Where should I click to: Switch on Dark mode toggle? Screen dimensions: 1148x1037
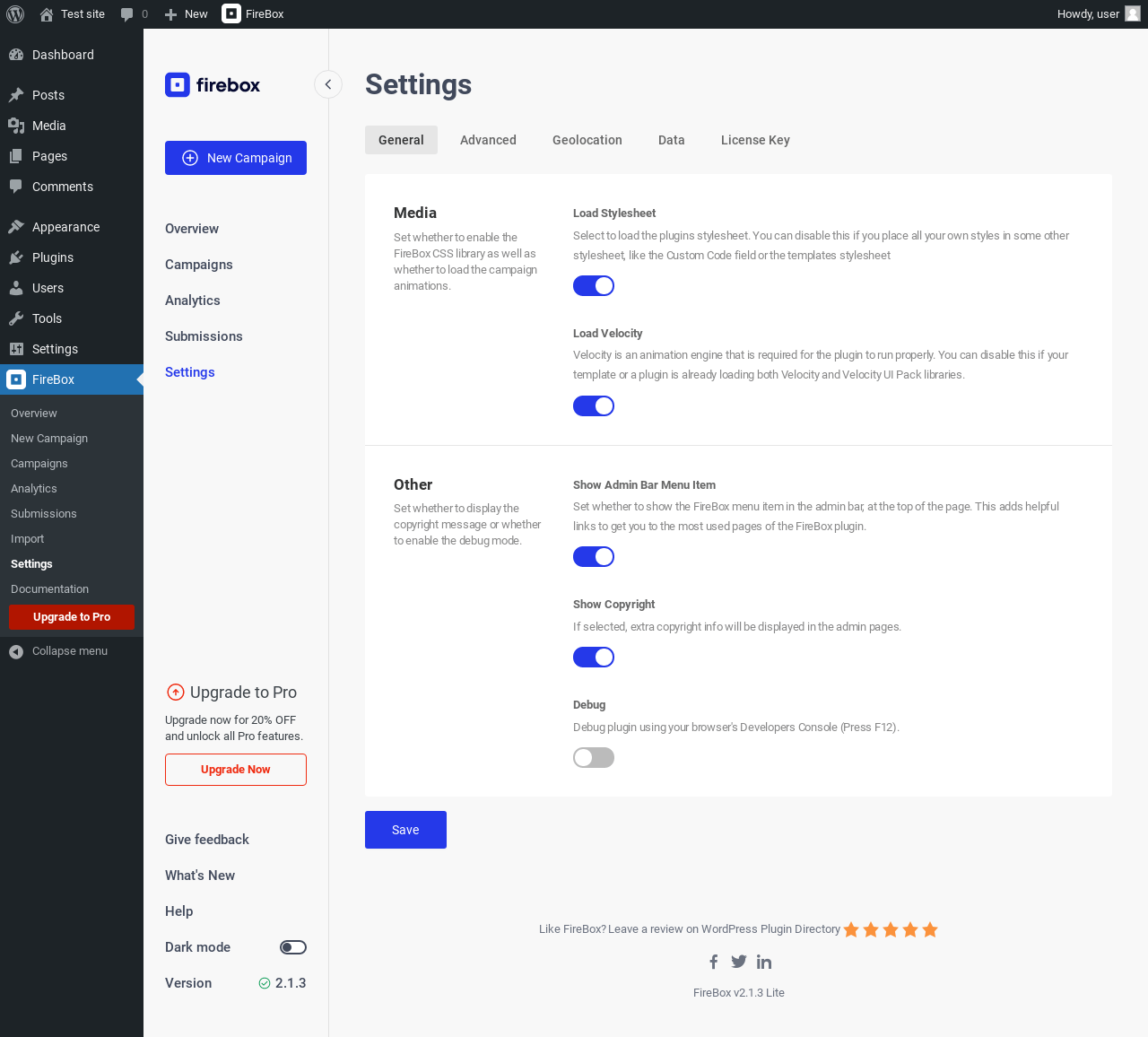[x=293, y=947]
